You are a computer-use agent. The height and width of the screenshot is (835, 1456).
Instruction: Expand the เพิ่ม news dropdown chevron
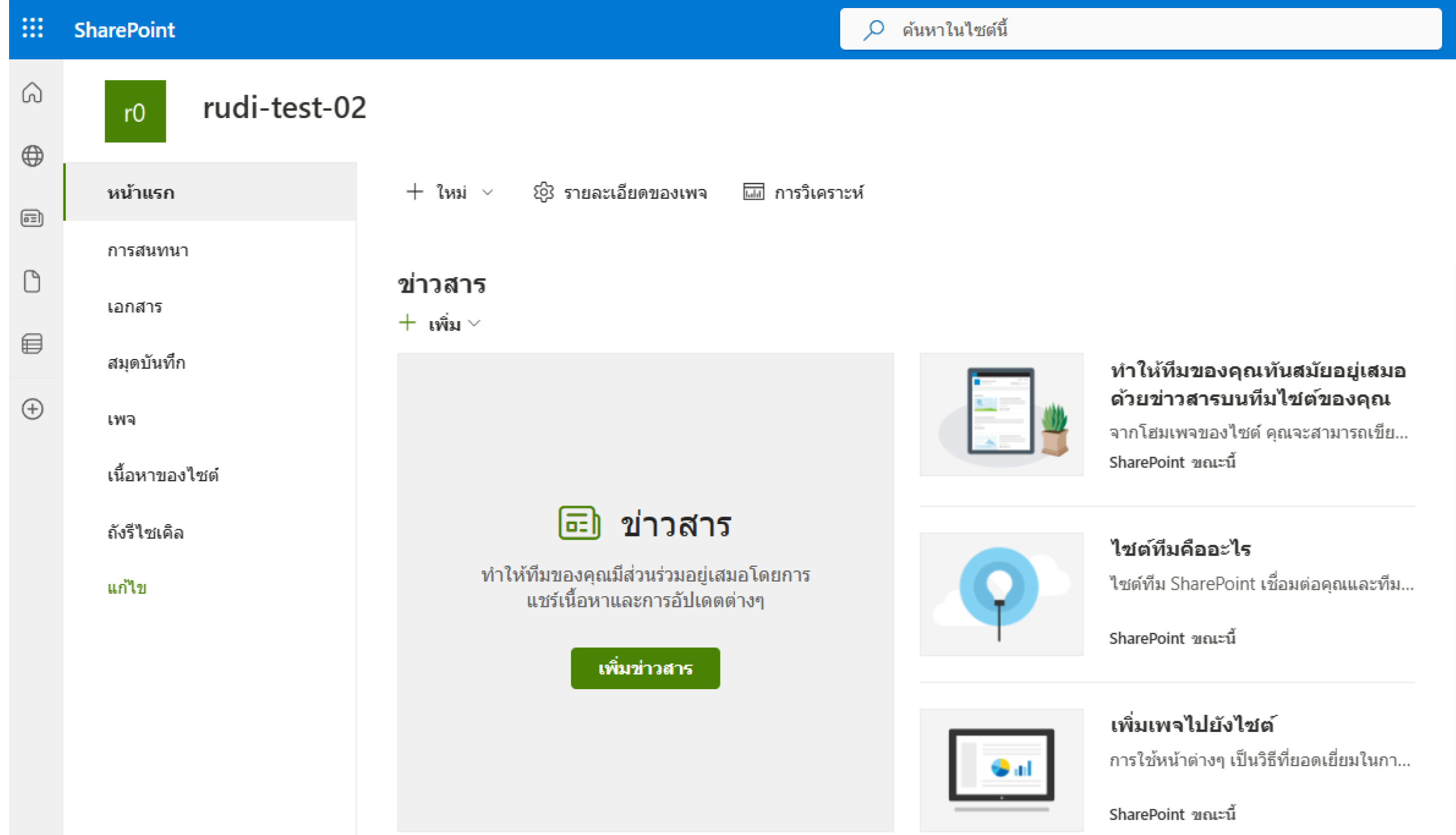[x=475, y=323]
